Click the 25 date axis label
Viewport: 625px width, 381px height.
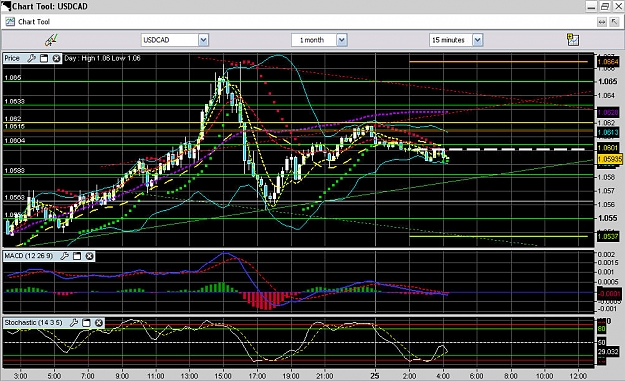pyautogui.click(x=375, y=375)
